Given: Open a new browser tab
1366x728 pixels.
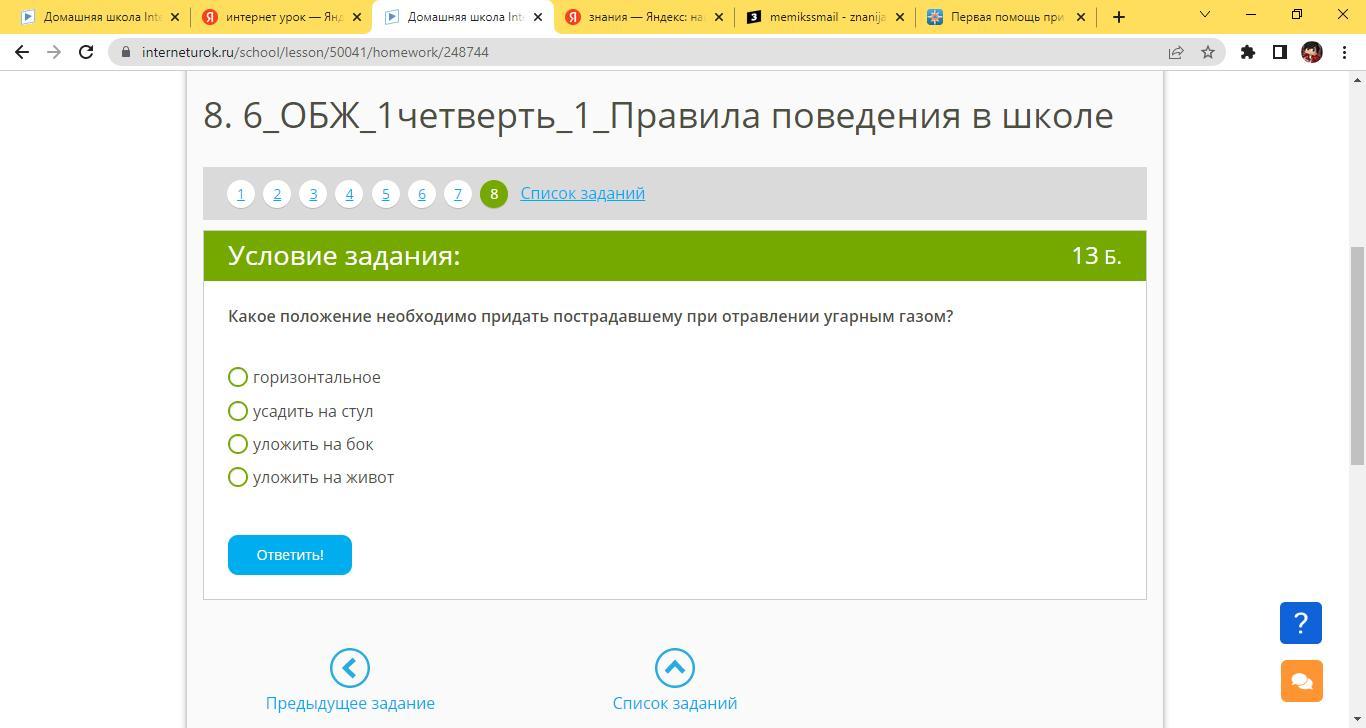Looking at the screenshot, I should 1119,17.
